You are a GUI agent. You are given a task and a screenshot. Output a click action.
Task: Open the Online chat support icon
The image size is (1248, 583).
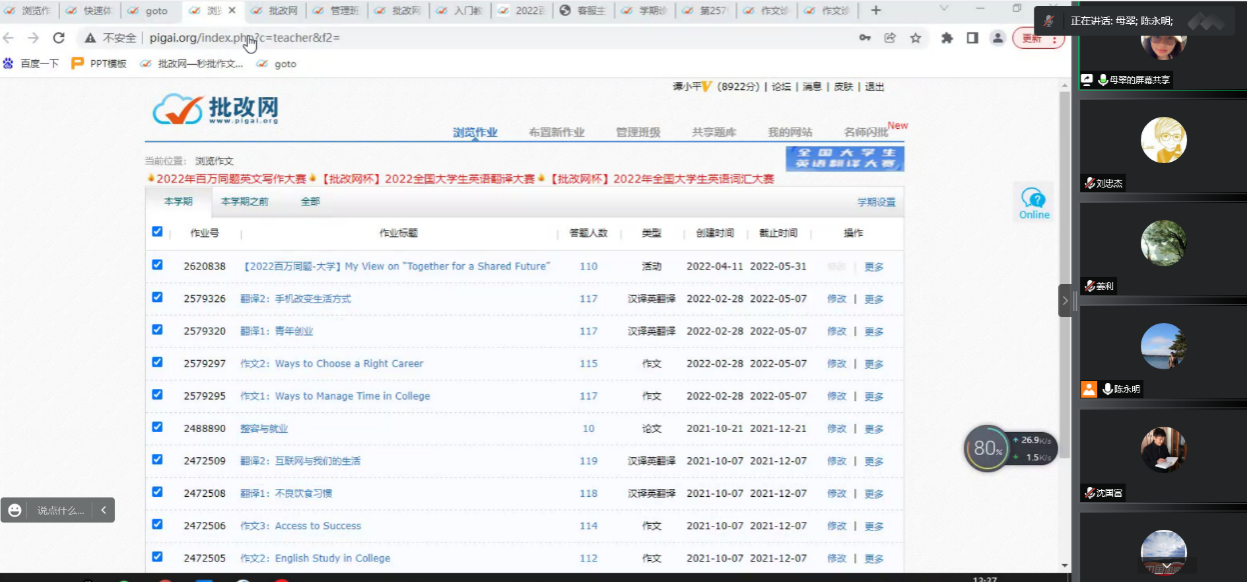pyautogui.click(x=1034, y=202)
